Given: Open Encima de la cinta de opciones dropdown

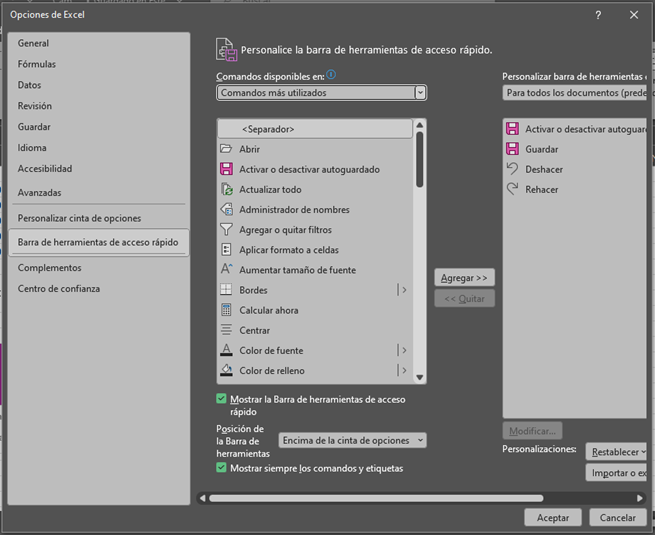Looking at the screenshot, I should (352, 440).
